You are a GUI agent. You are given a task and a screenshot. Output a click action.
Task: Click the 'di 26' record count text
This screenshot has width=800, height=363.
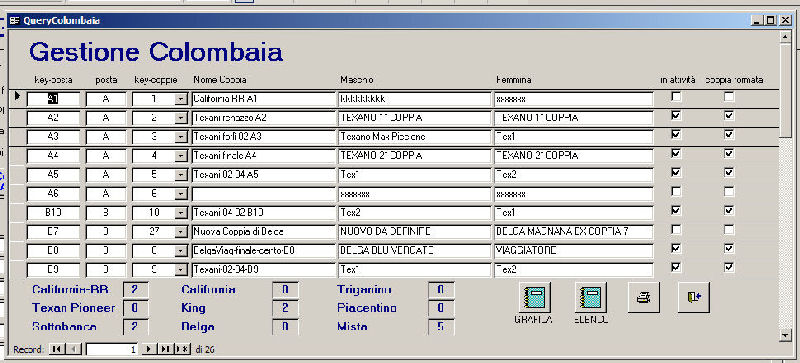[205, 350]
